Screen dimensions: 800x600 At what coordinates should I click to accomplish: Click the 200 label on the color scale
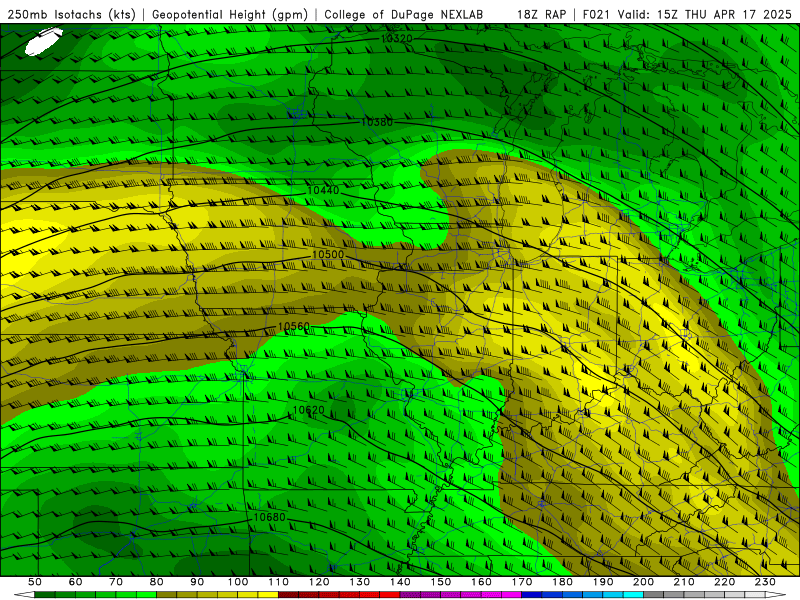(643, 582)
